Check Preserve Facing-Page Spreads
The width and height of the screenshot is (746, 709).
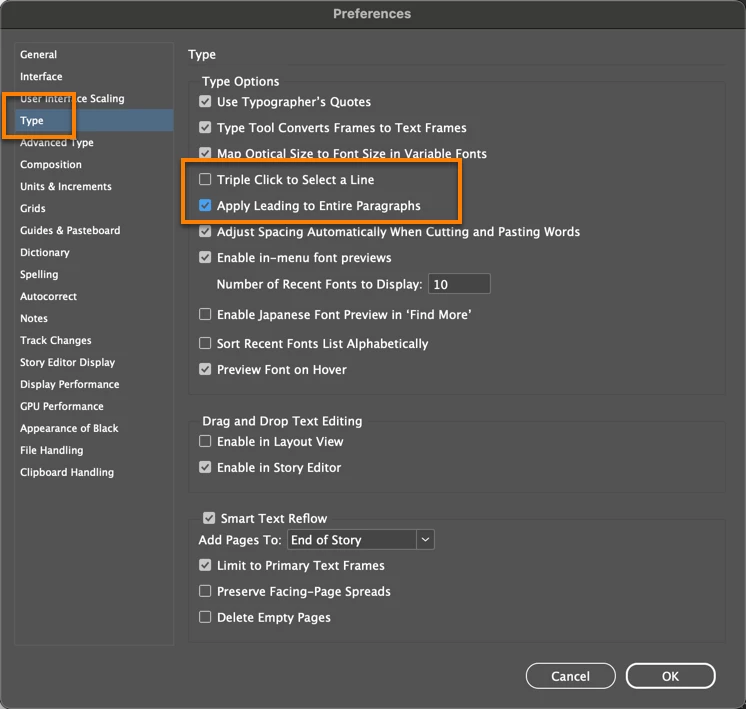click(205, 591)
